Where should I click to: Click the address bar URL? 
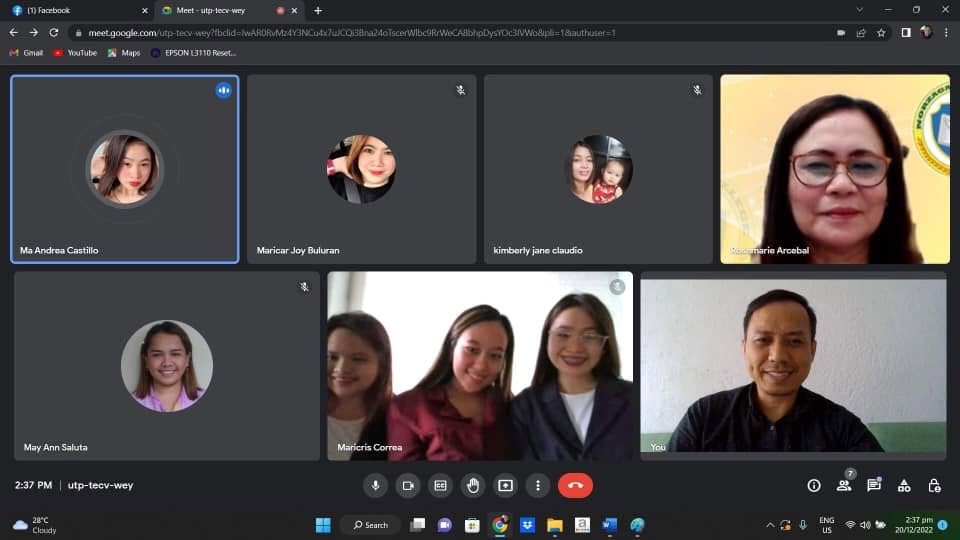pos(352,33)
